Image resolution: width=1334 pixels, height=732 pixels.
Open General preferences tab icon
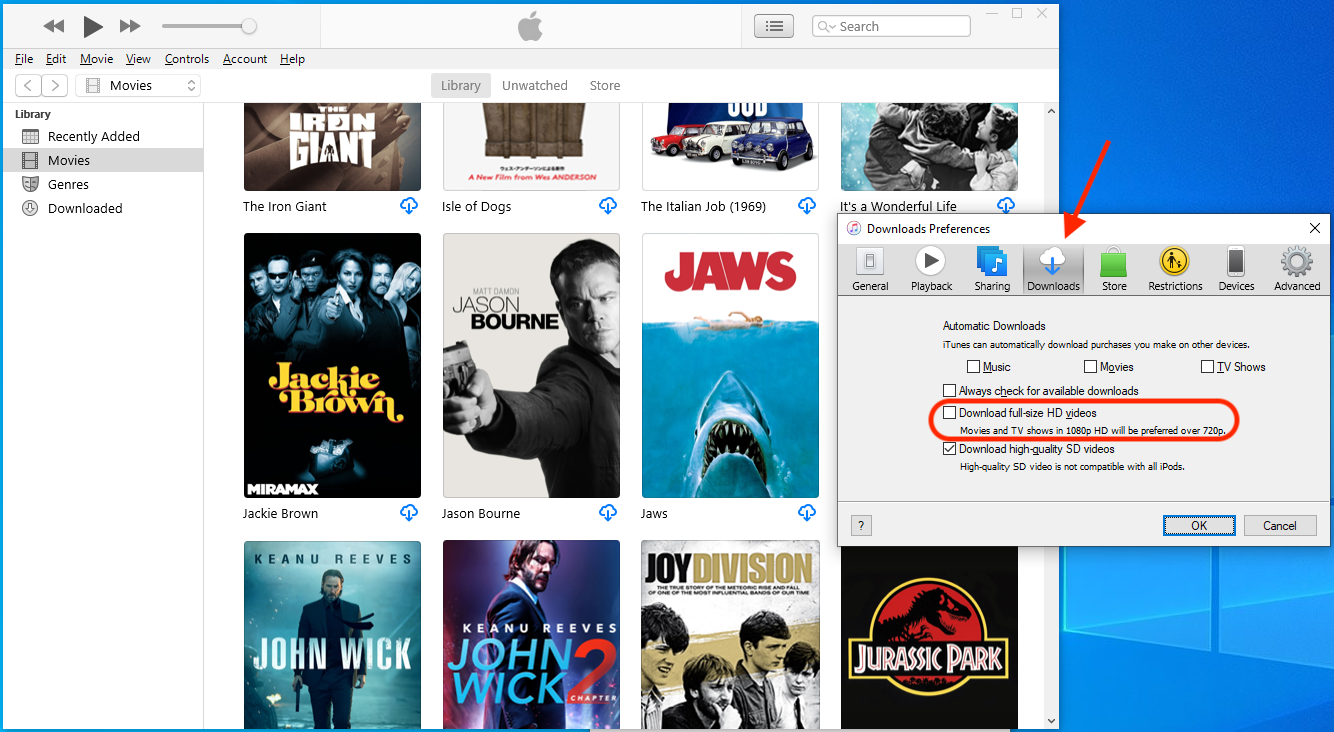870,269
